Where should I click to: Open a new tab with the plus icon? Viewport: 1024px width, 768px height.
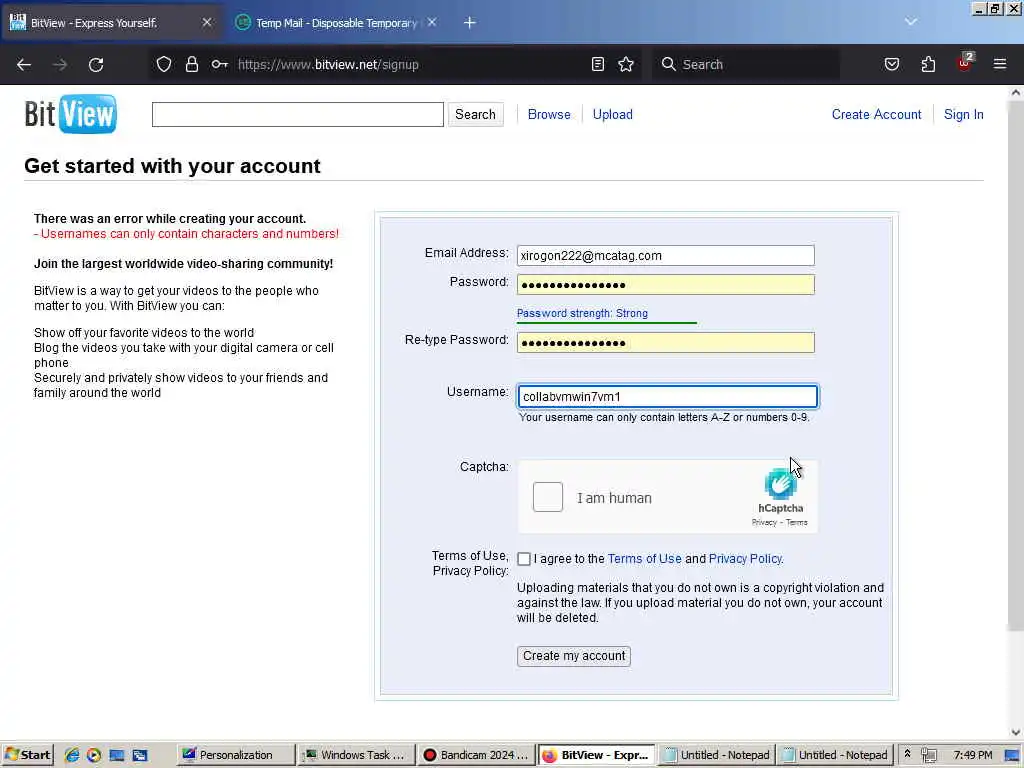(470, 23)
